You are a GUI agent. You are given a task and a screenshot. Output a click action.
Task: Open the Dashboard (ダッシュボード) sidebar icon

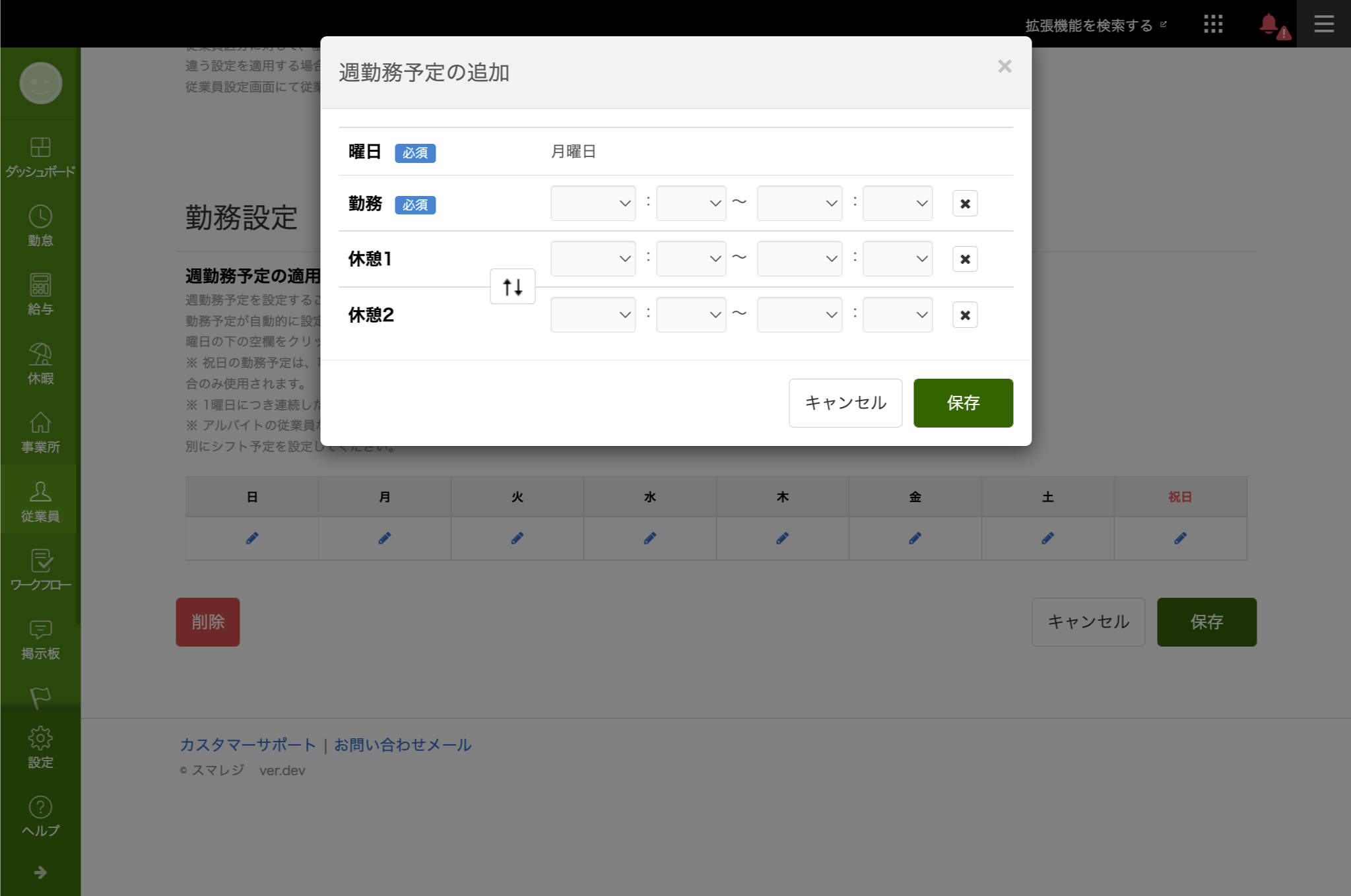coord(40,157)
